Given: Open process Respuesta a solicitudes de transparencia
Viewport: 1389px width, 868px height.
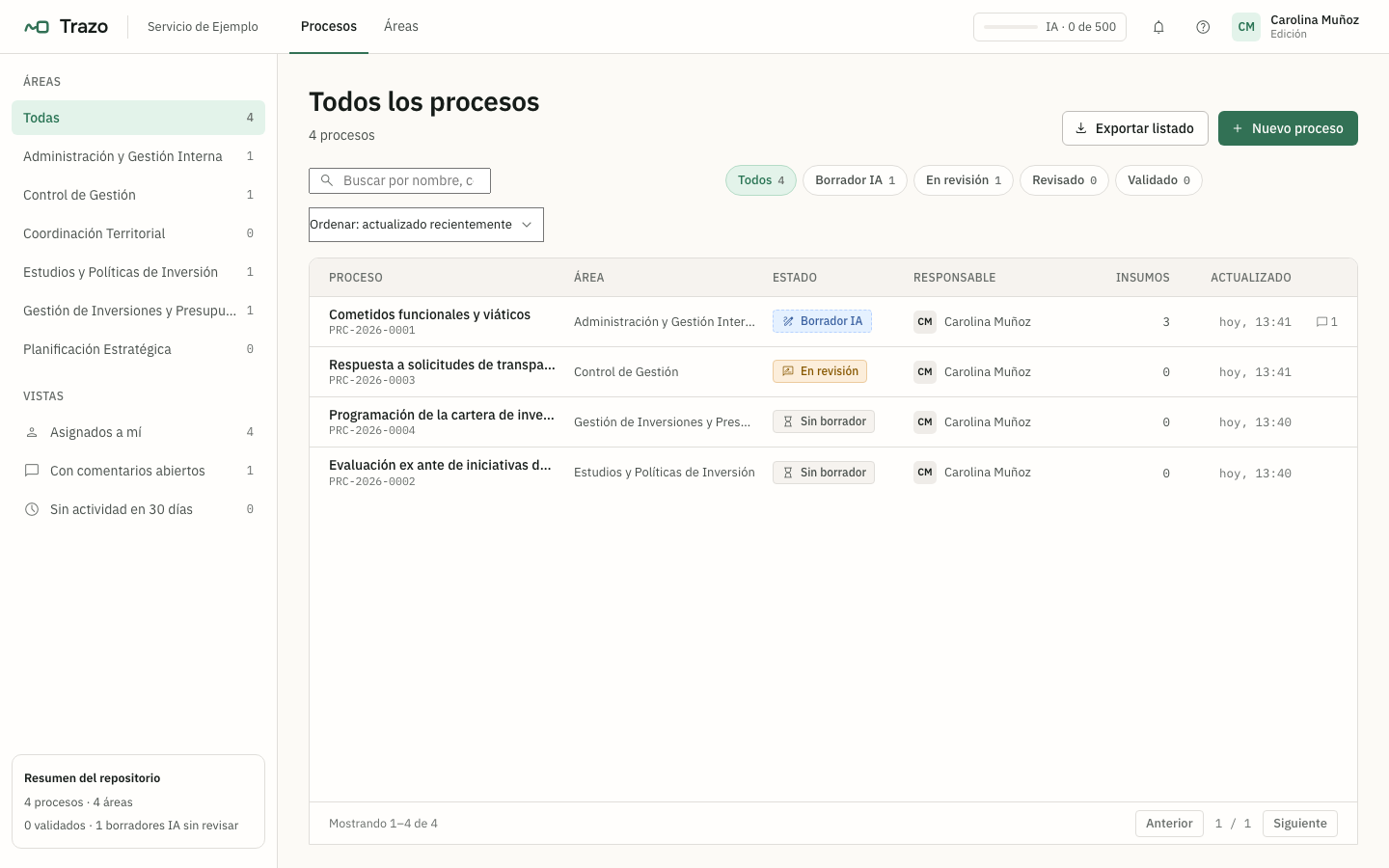Looking at the screenshot, I should (x=442, y=365).
